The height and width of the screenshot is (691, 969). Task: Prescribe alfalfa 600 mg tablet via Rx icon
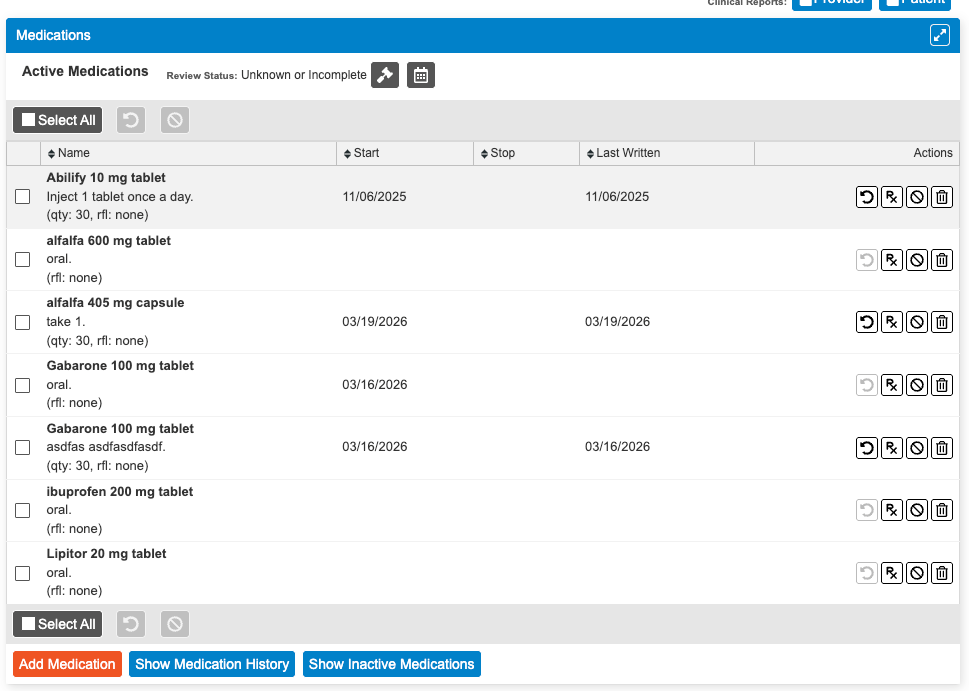(892, 260)
